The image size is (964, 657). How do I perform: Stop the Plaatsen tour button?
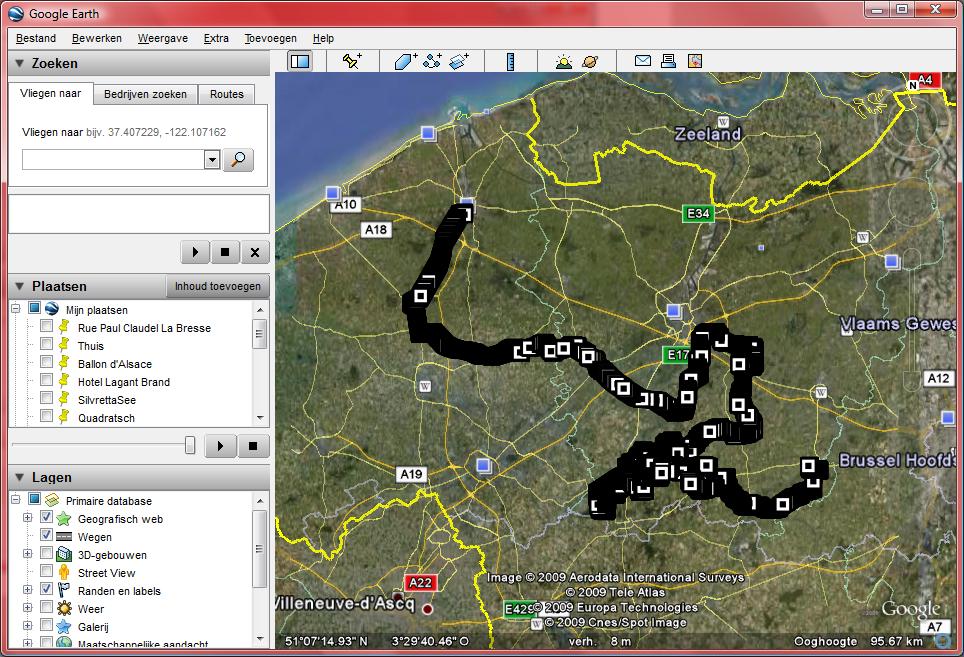[253, 446]
